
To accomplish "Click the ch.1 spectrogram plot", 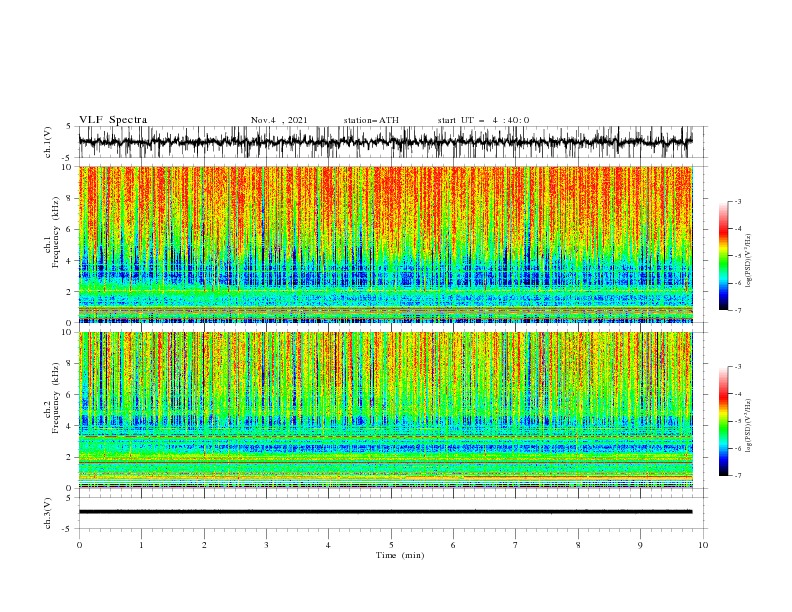I will tap(385, 244).
